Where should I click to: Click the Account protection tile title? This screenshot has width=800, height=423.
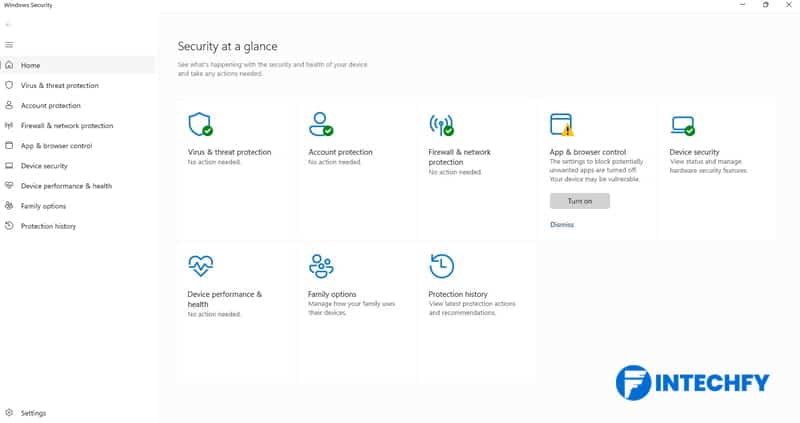coord(340,152)
